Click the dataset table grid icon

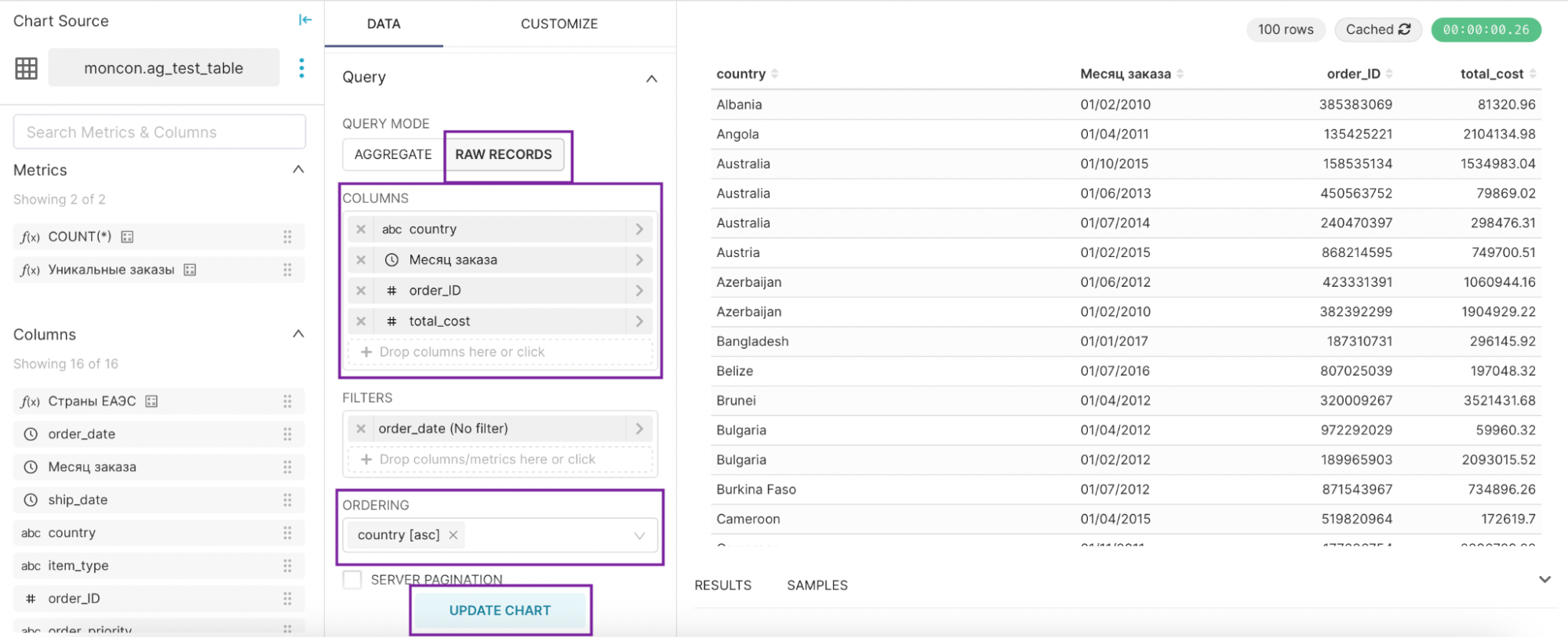(x=26, y=68)
